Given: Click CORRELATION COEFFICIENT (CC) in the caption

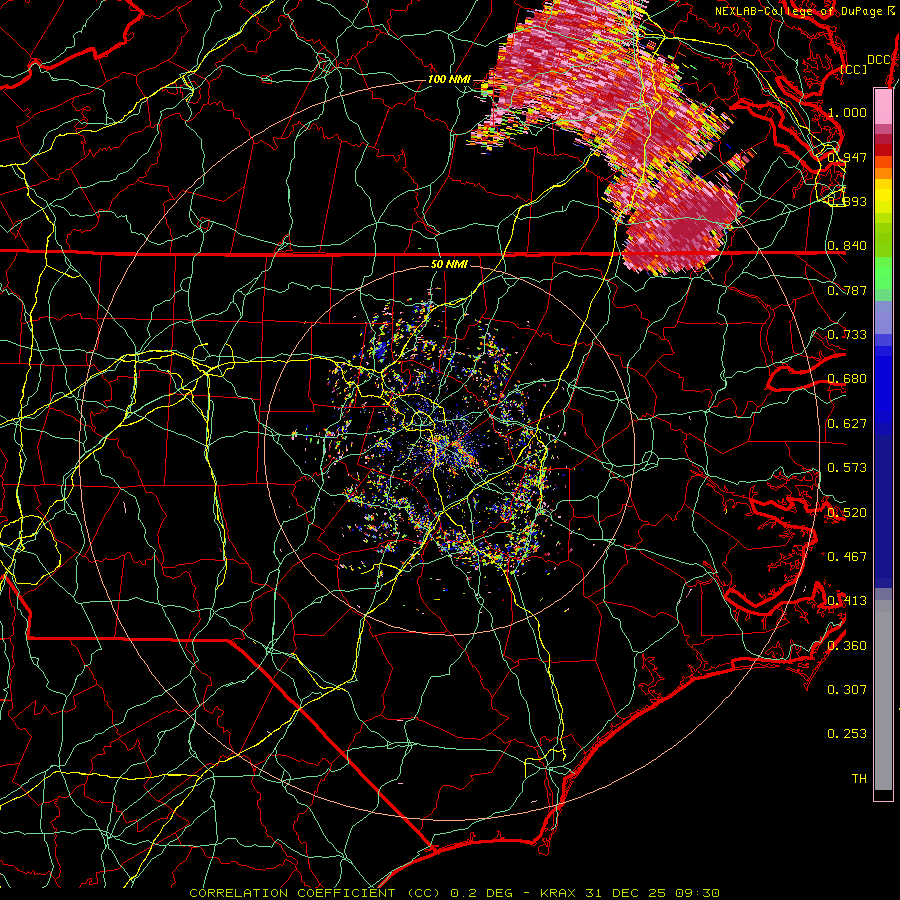Looking at the screenshot, I should [315, 893].
